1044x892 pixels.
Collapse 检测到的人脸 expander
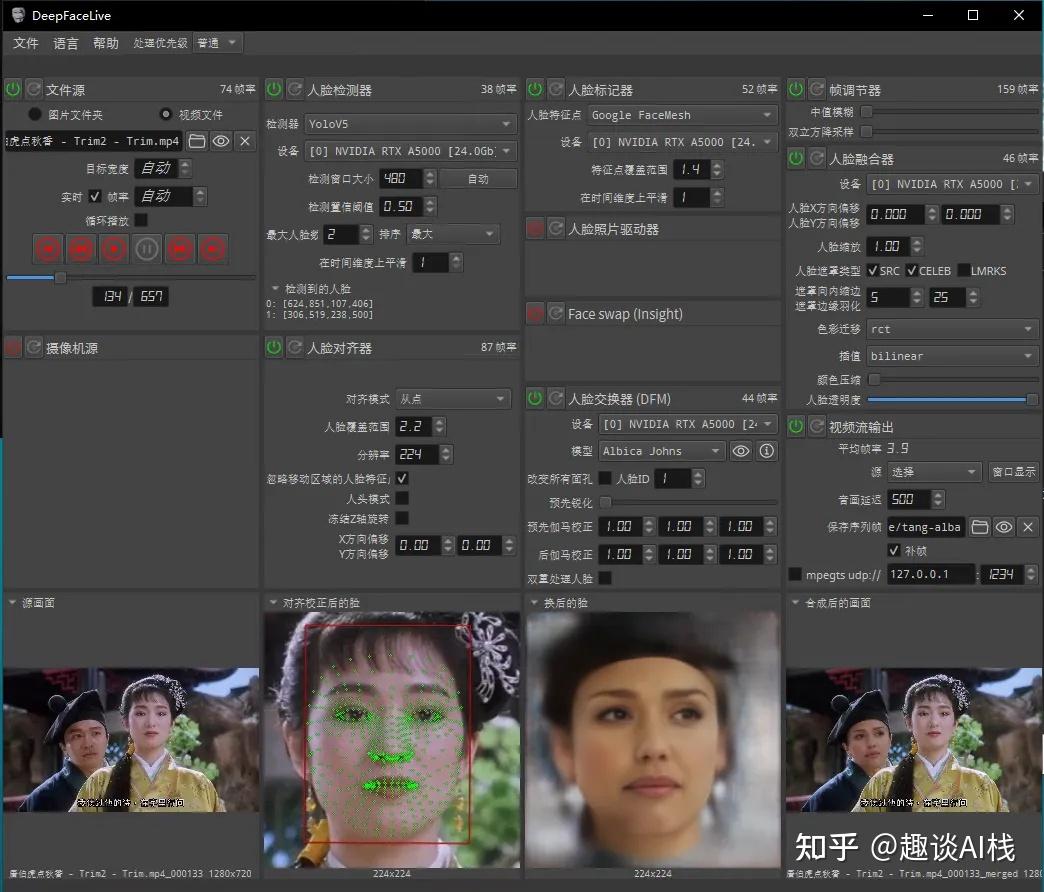click(275, 289)
